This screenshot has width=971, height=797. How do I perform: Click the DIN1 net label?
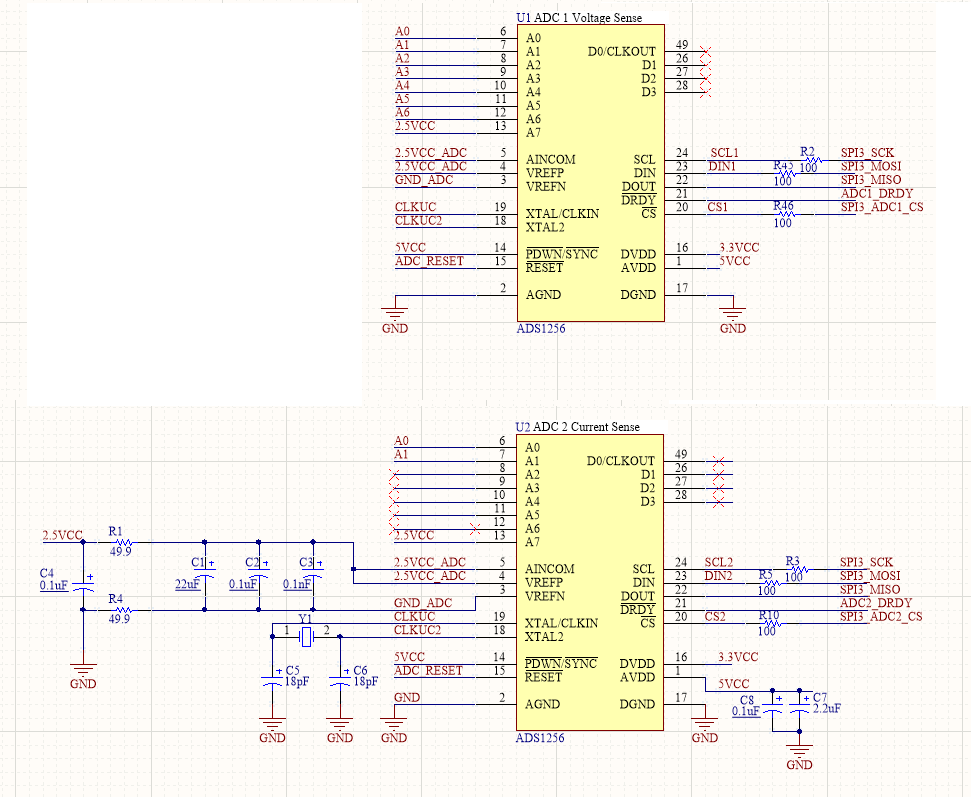click(x=722, y=166)
